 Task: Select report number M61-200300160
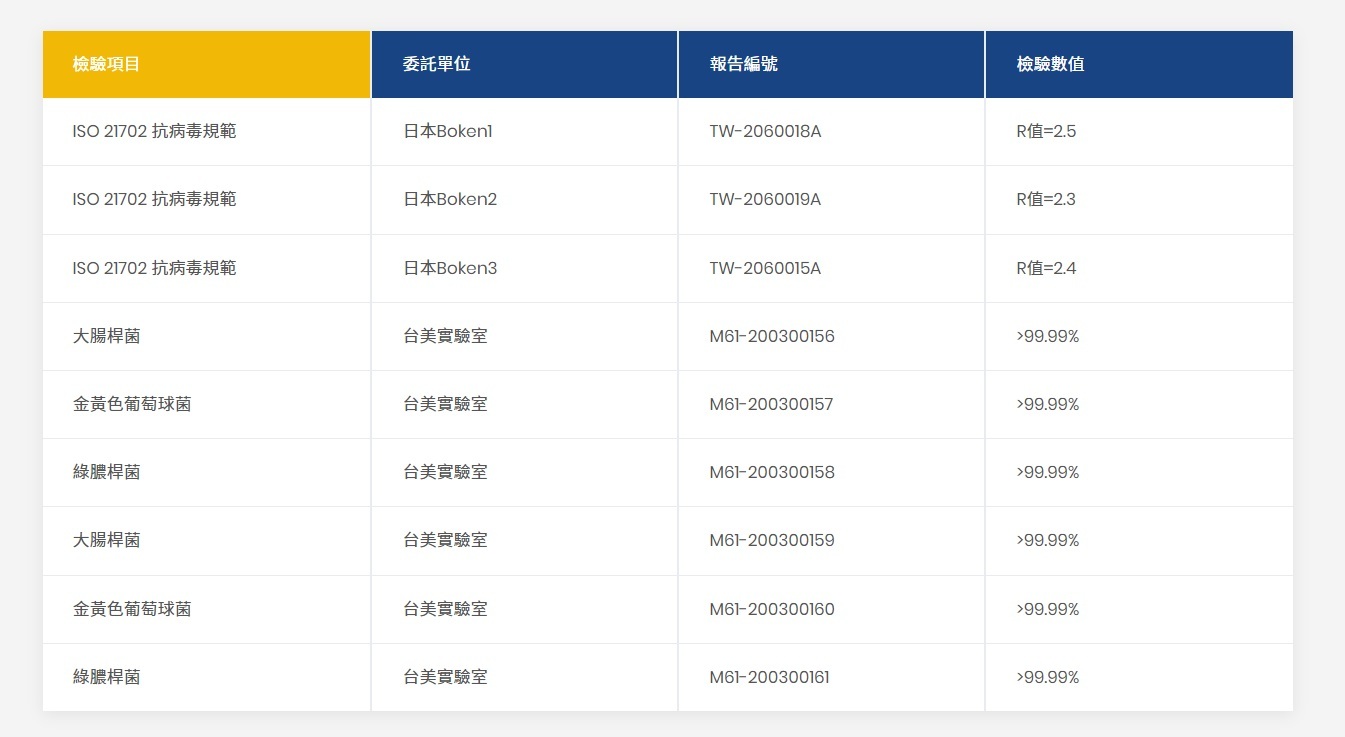tap(772, 609)
